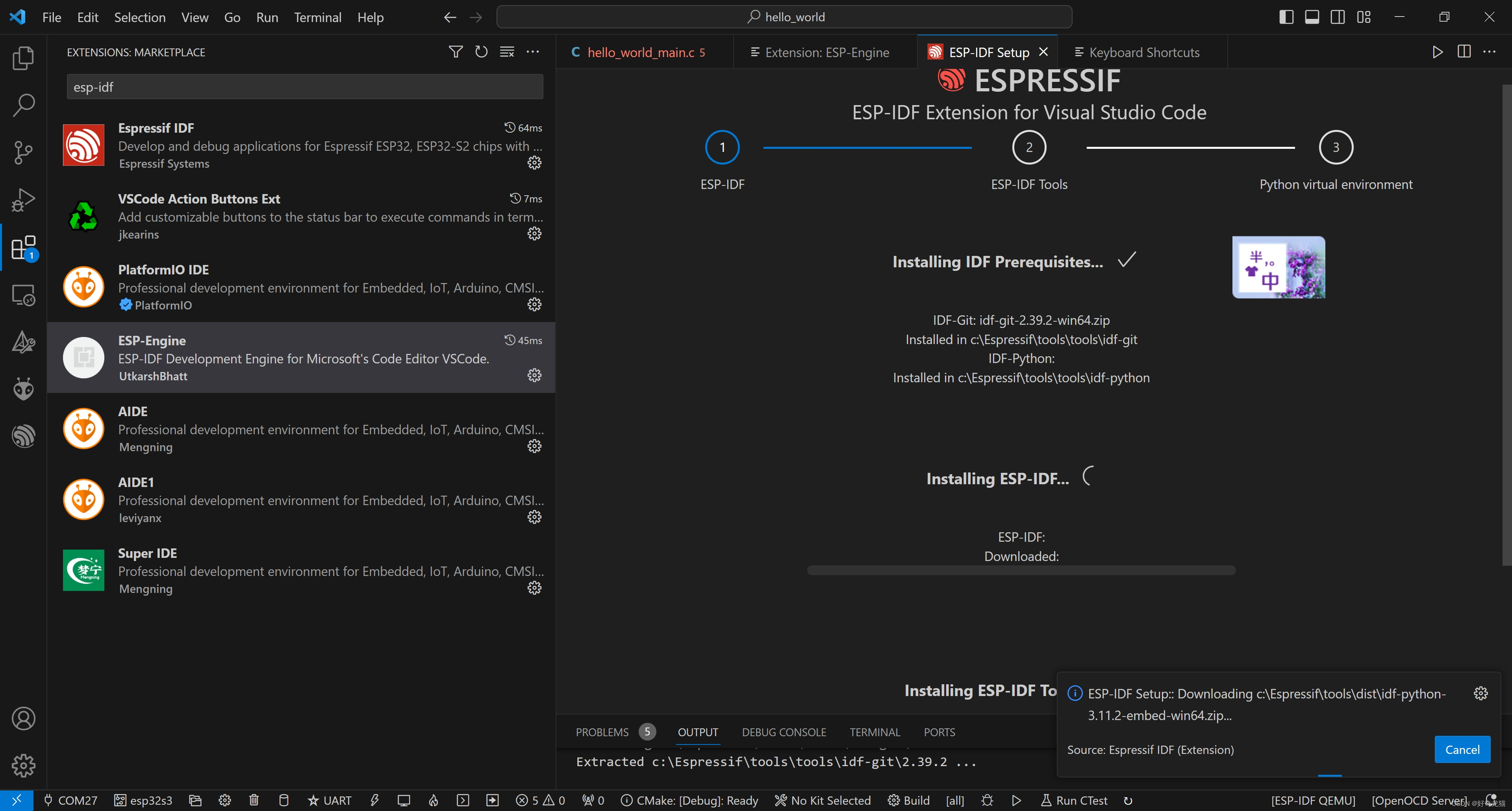1512x811 pixels.
Task: Click the esp-idf extension search box
Action: click(x=305, y=87)
